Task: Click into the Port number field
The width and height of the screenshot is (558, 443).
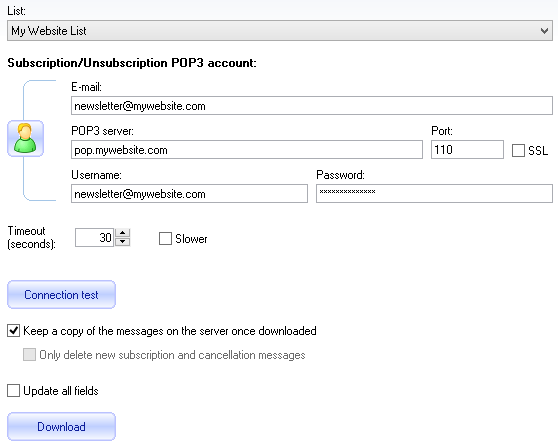Action: [x=467, y=149]
